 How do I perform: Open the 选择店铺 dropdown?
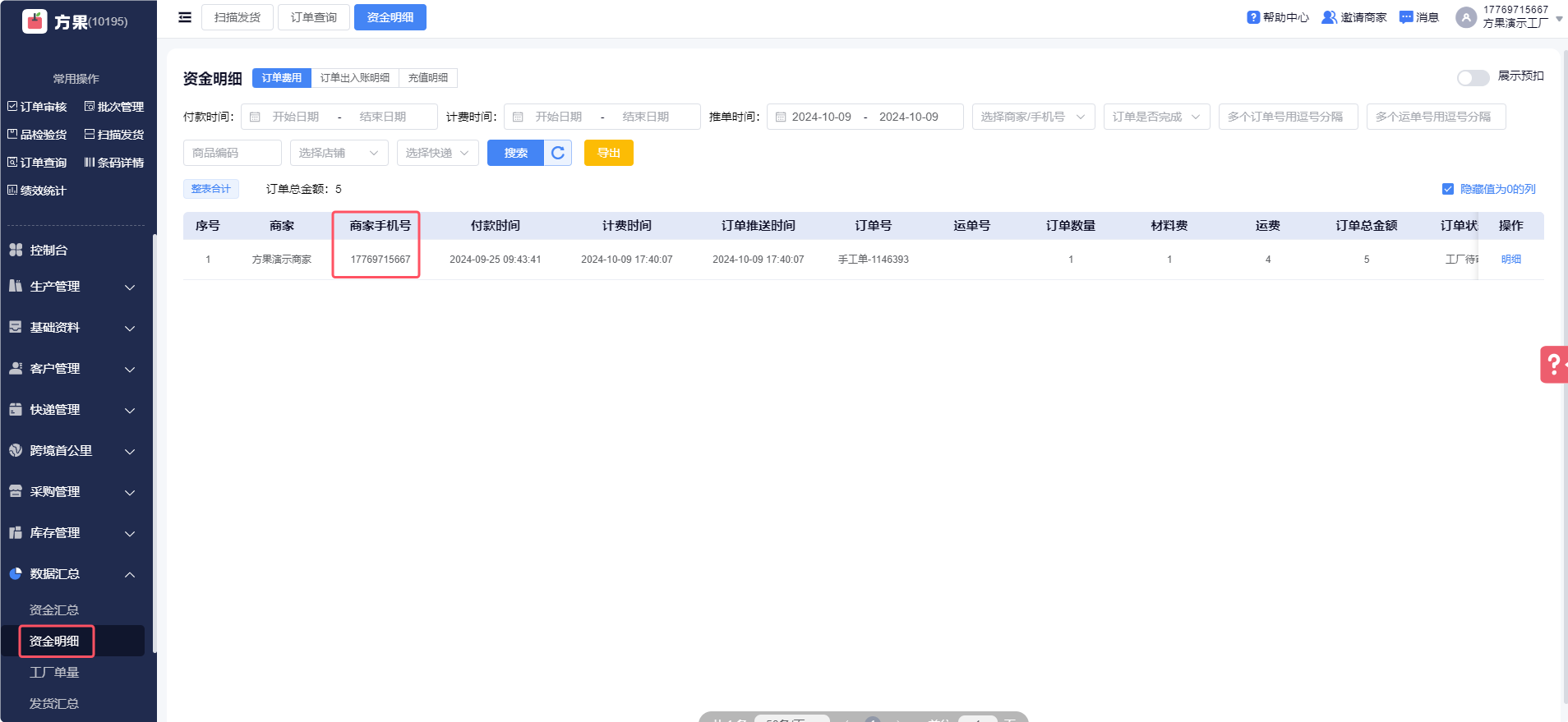point(339,153)
